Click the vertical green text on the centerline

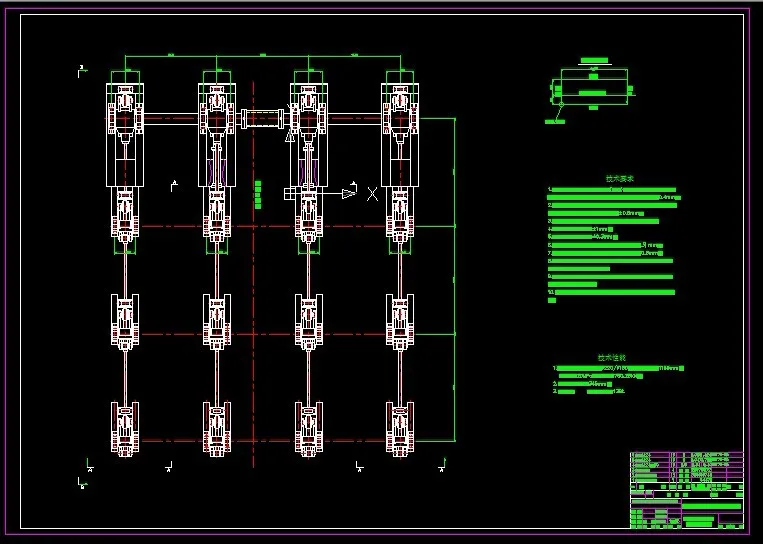(x=258, y=195)
